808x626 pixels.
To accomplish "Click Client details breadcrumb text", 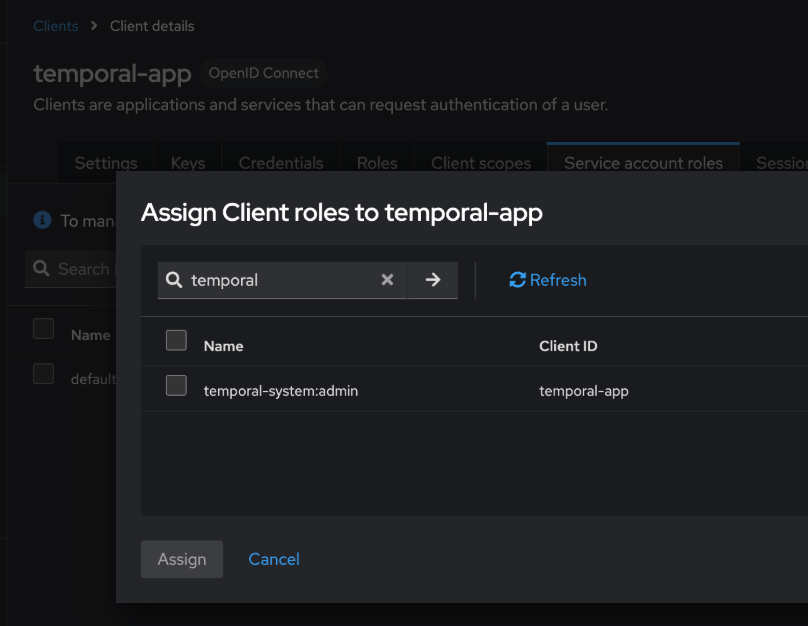I will (152, 26).
